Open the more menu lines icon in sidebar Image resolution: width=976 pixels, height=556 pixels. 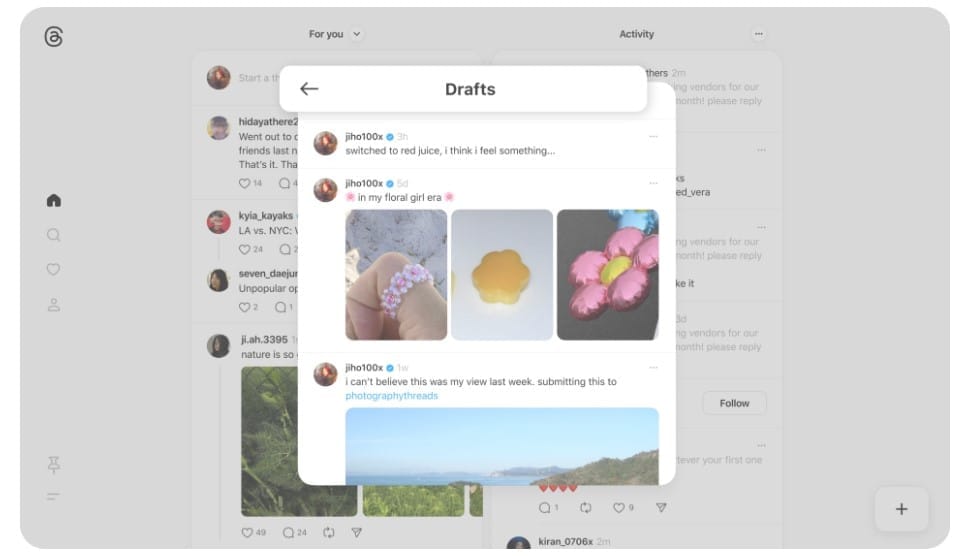[x=54, y=496]
